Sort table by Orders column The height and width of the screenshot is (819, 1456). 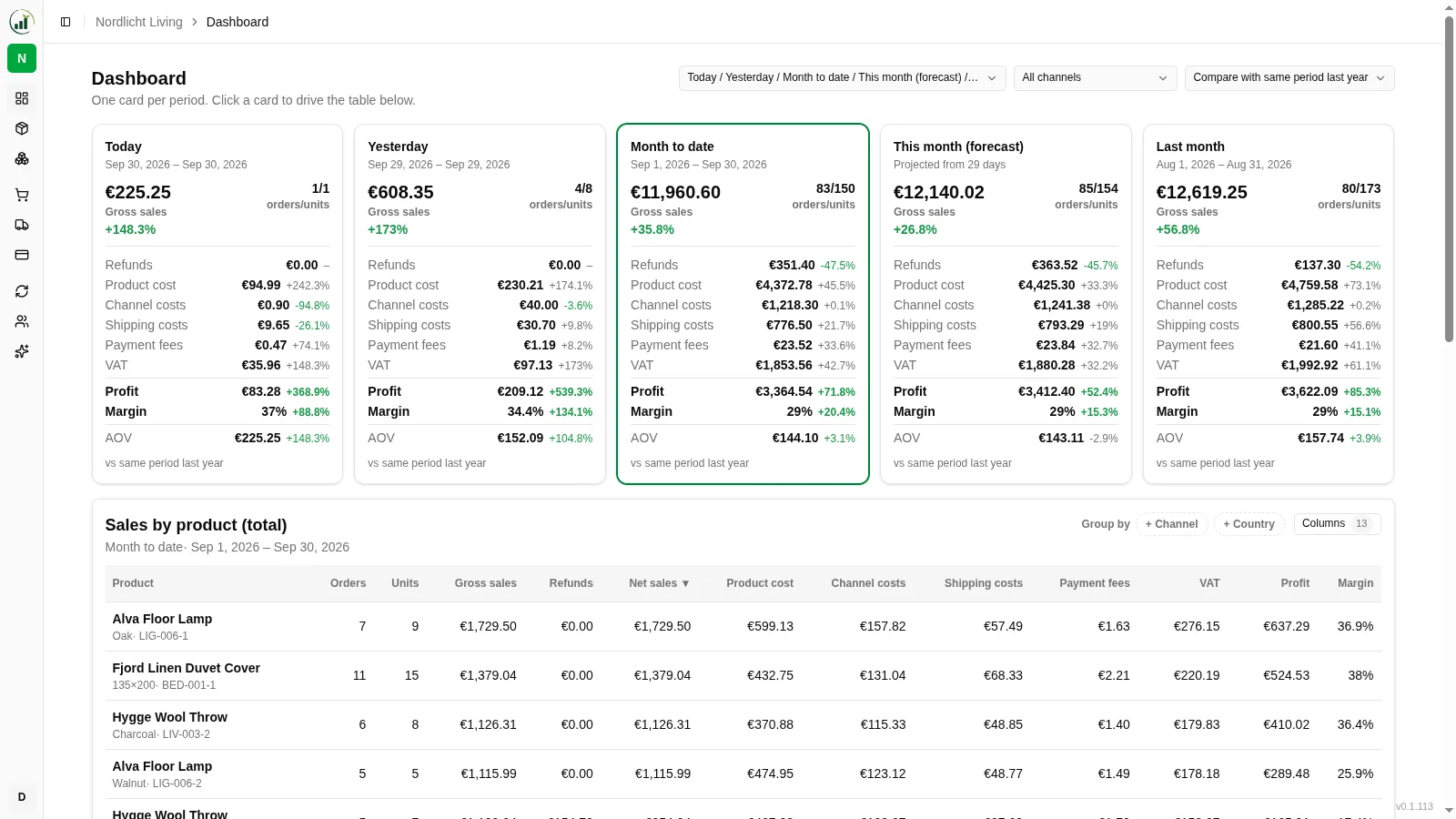pyautogui.click(x=349, y=583)
